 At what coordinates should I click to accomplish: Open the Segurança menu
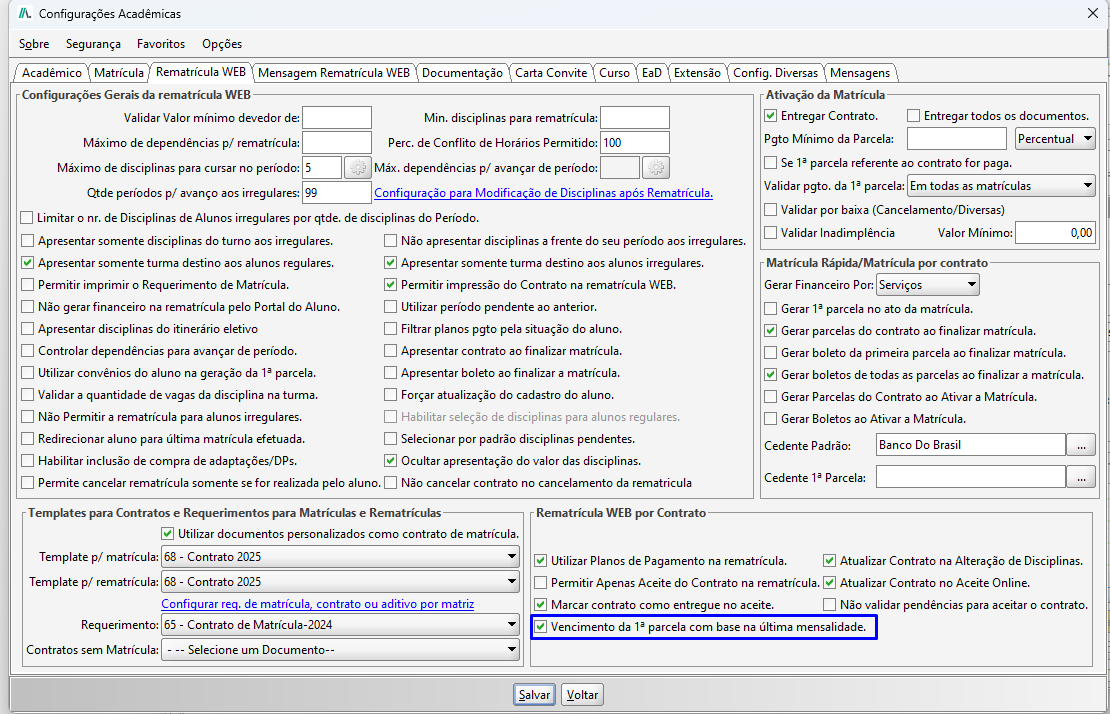[93, 44]
